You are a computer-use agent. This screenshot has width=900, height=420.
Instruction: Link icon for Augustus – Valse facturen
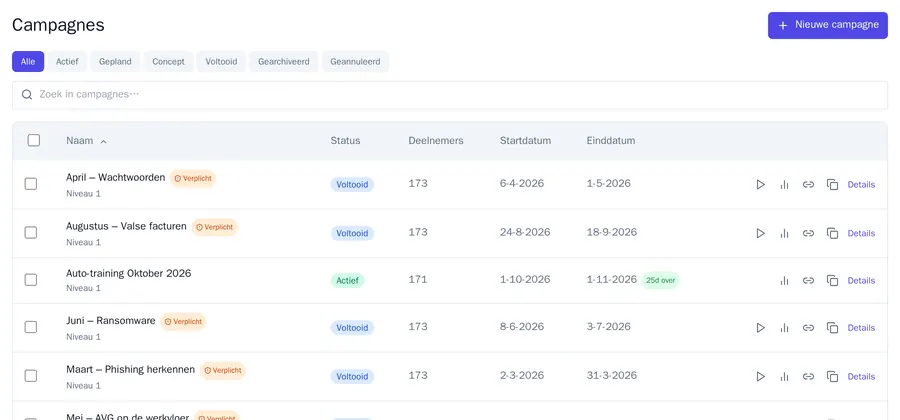(x=808, y=234)
